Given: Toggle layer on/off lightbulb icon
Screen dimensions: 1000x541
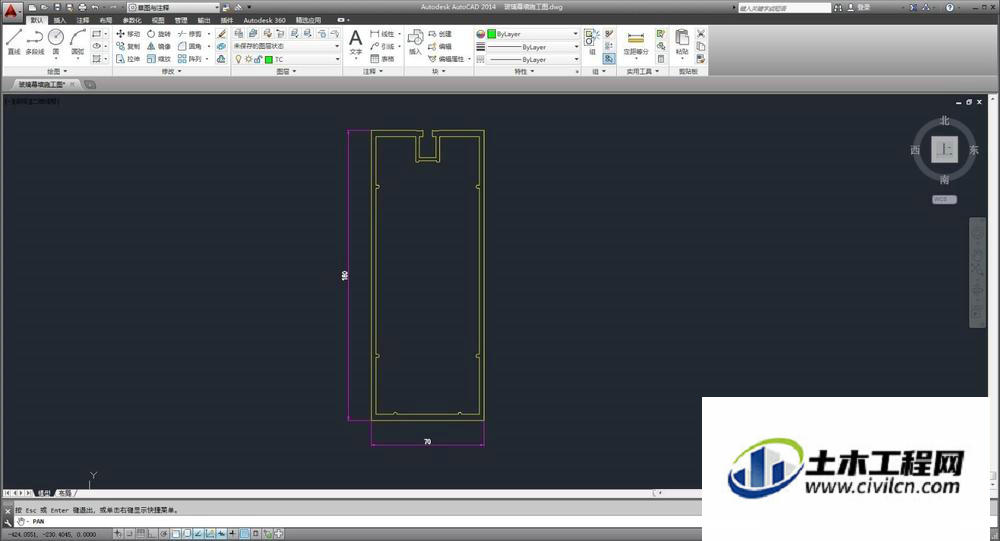Looking at the screenshot, I should 239,59.
